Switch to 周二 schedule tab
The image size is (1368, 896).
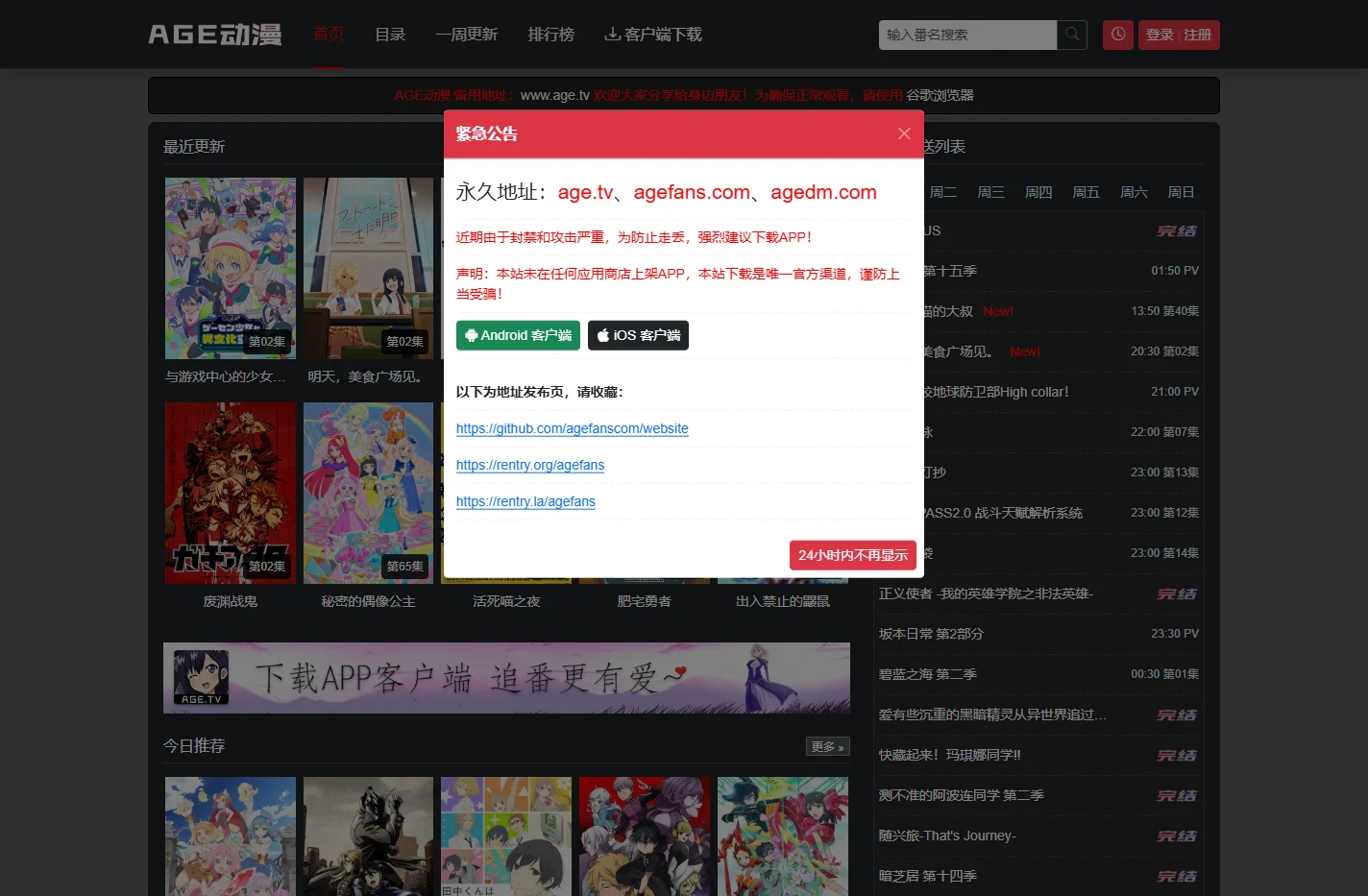point(943,192)
